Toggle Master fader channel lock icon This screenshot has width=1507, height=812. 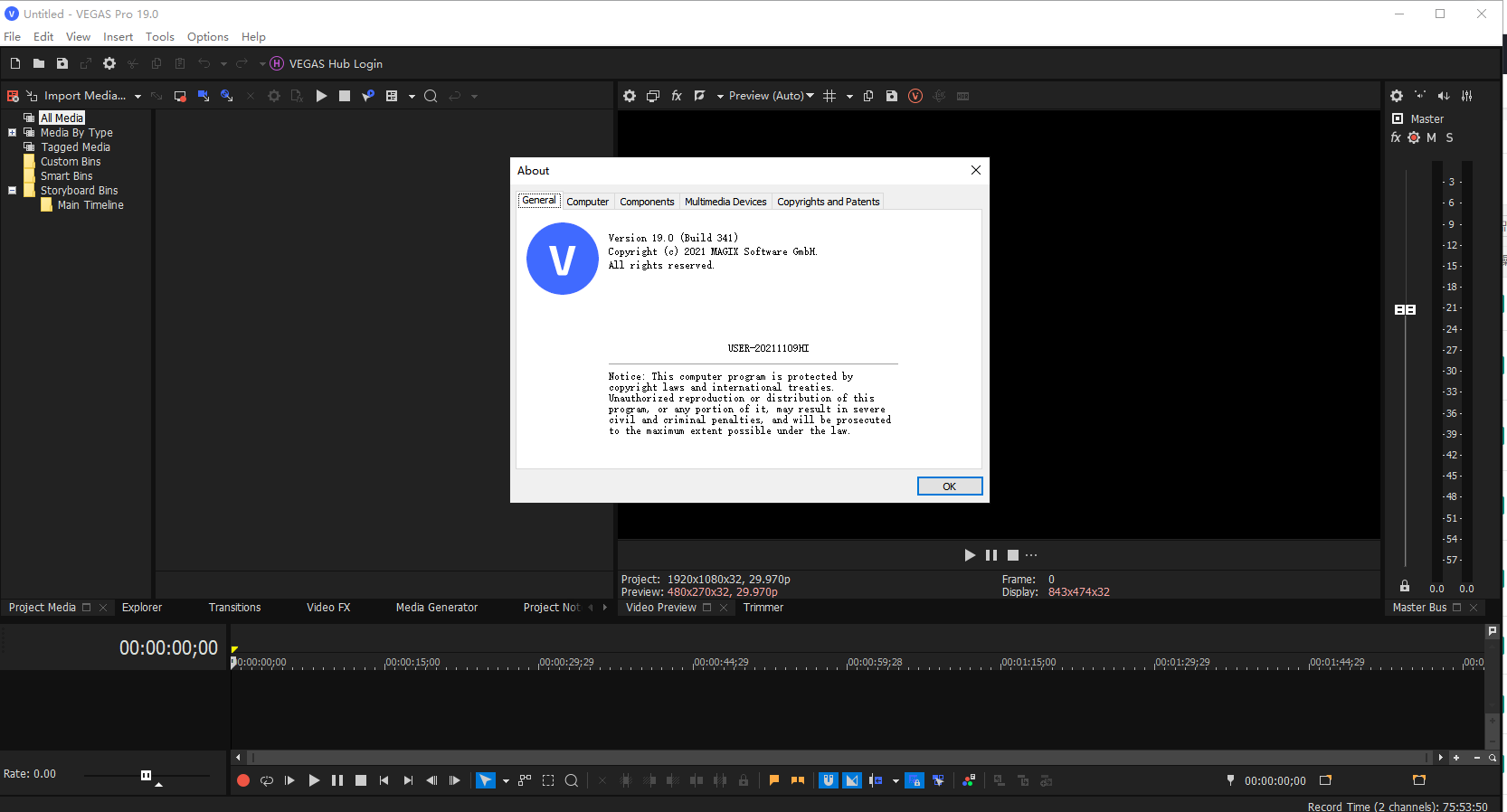tap(1405, 586)
